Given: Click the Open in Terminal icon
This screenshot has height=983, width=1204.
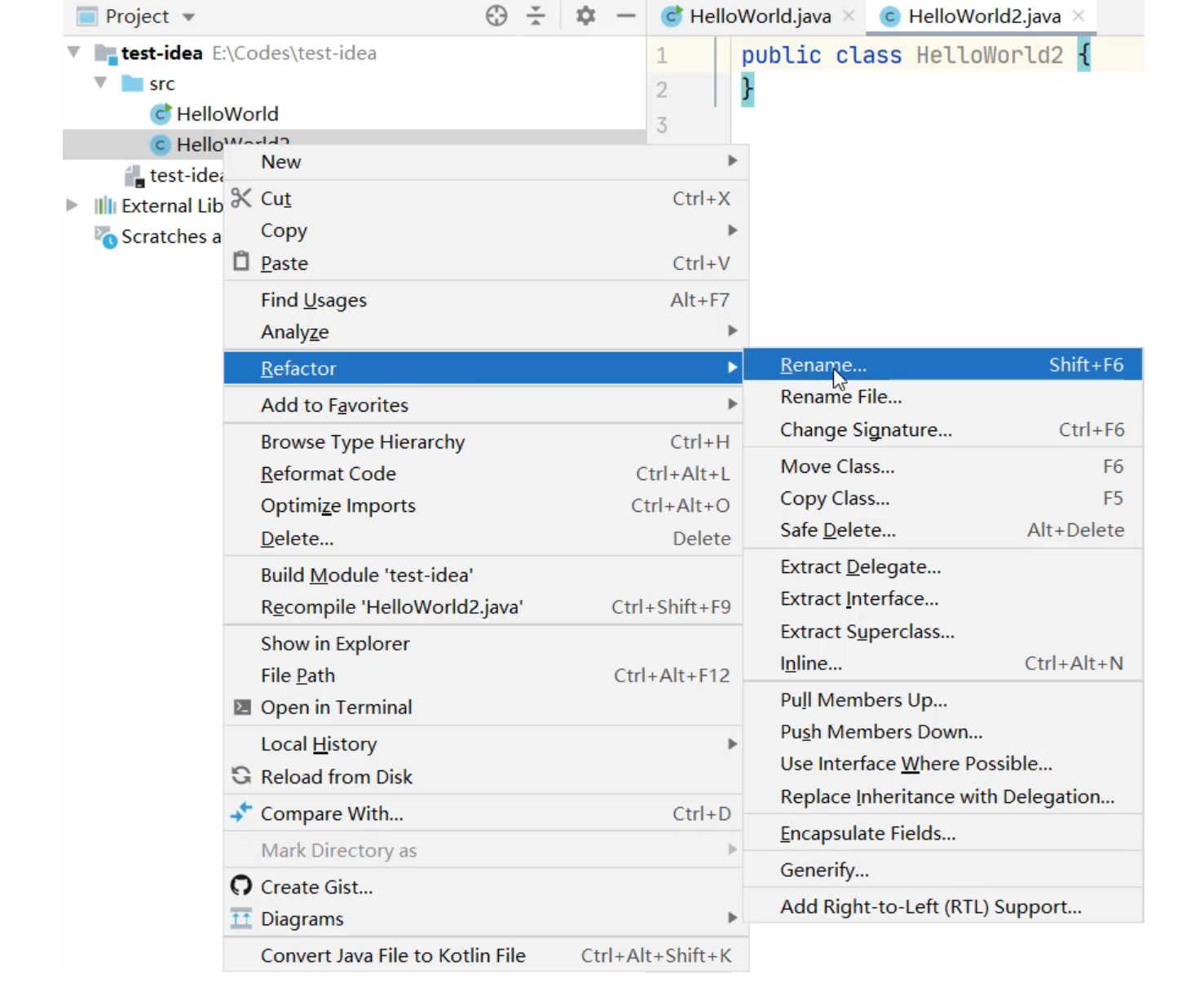Looking at the screenshot, I should [242, 707].
